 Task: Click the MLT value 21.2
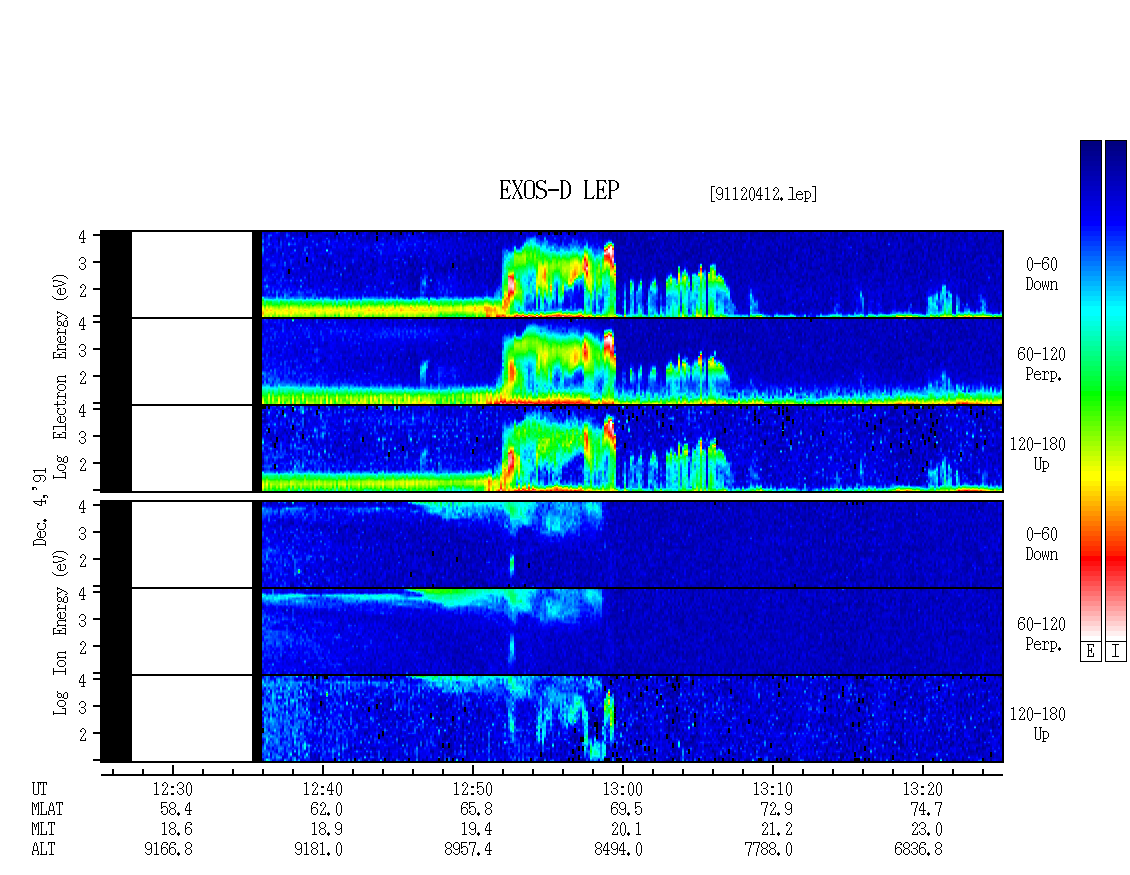tap(776, 830)
